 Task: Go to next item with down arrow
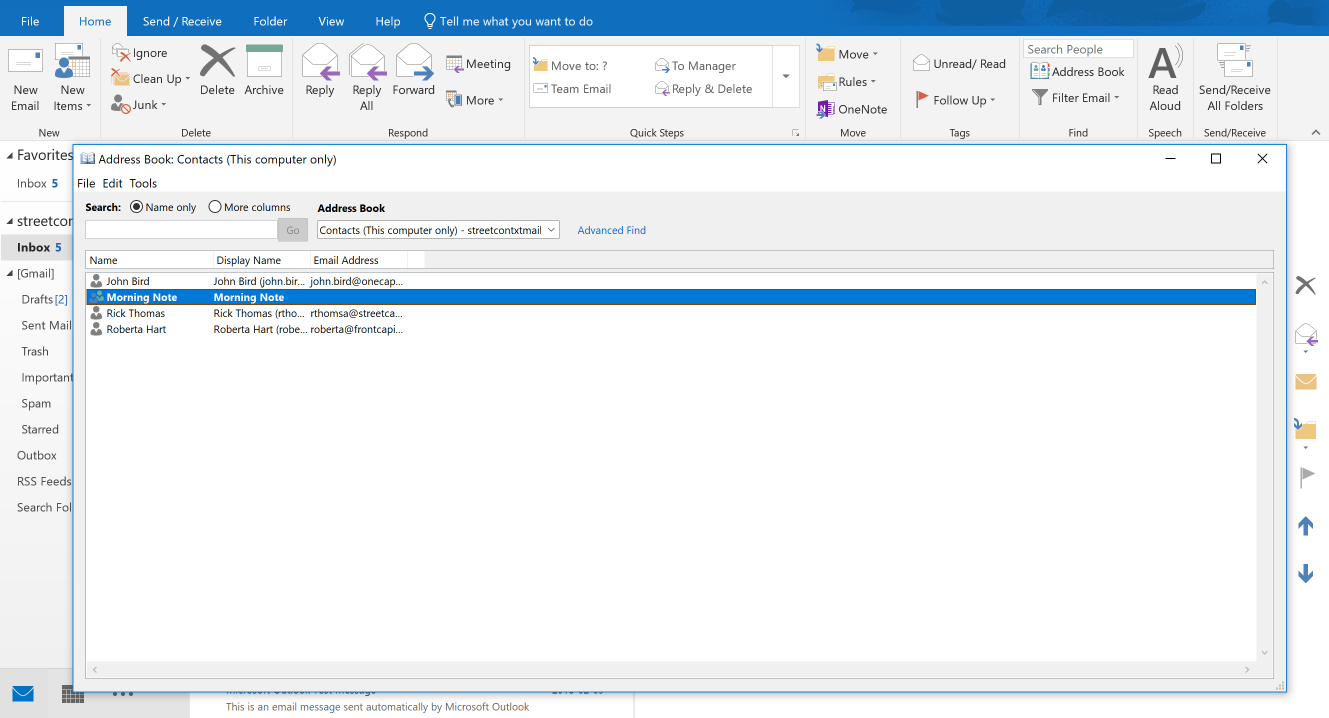(x=1305, y=573)
